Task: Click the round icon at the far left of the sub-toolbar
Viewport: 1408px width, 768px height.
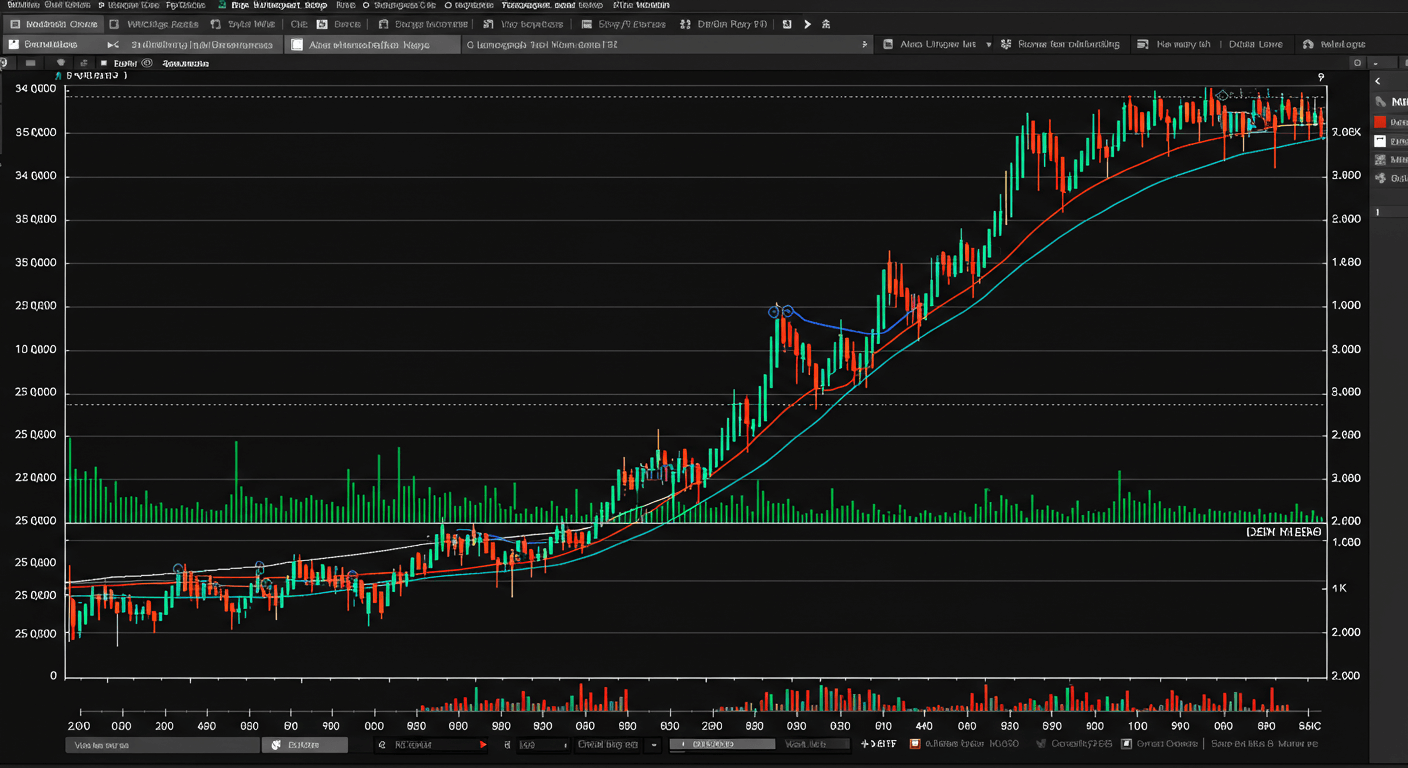Action: [x=3, y=63]
